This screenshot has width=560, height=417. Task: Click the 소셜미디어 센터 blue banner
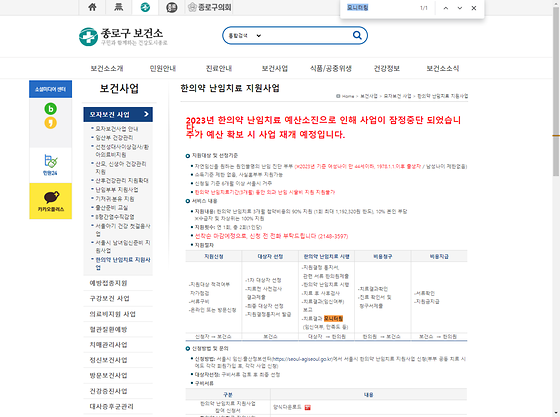click(x=50, y=89)
